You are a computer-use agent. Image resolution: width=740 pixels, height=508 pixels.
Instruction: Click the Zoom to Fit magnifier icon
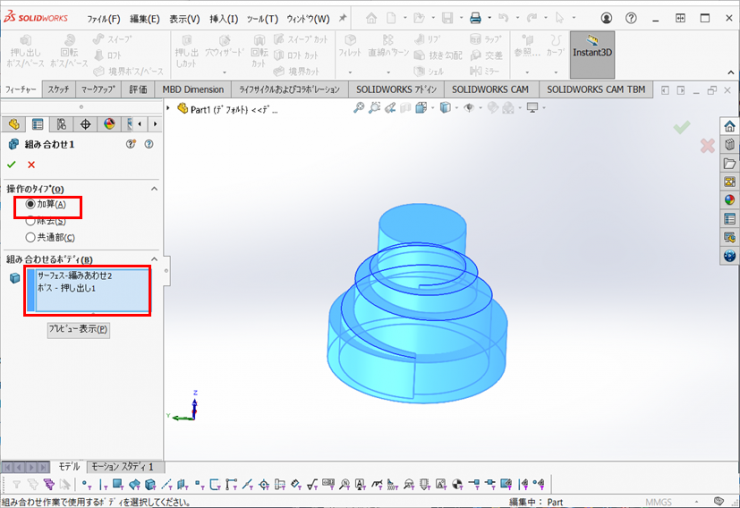pyautogui.click(x=359, y=108)
